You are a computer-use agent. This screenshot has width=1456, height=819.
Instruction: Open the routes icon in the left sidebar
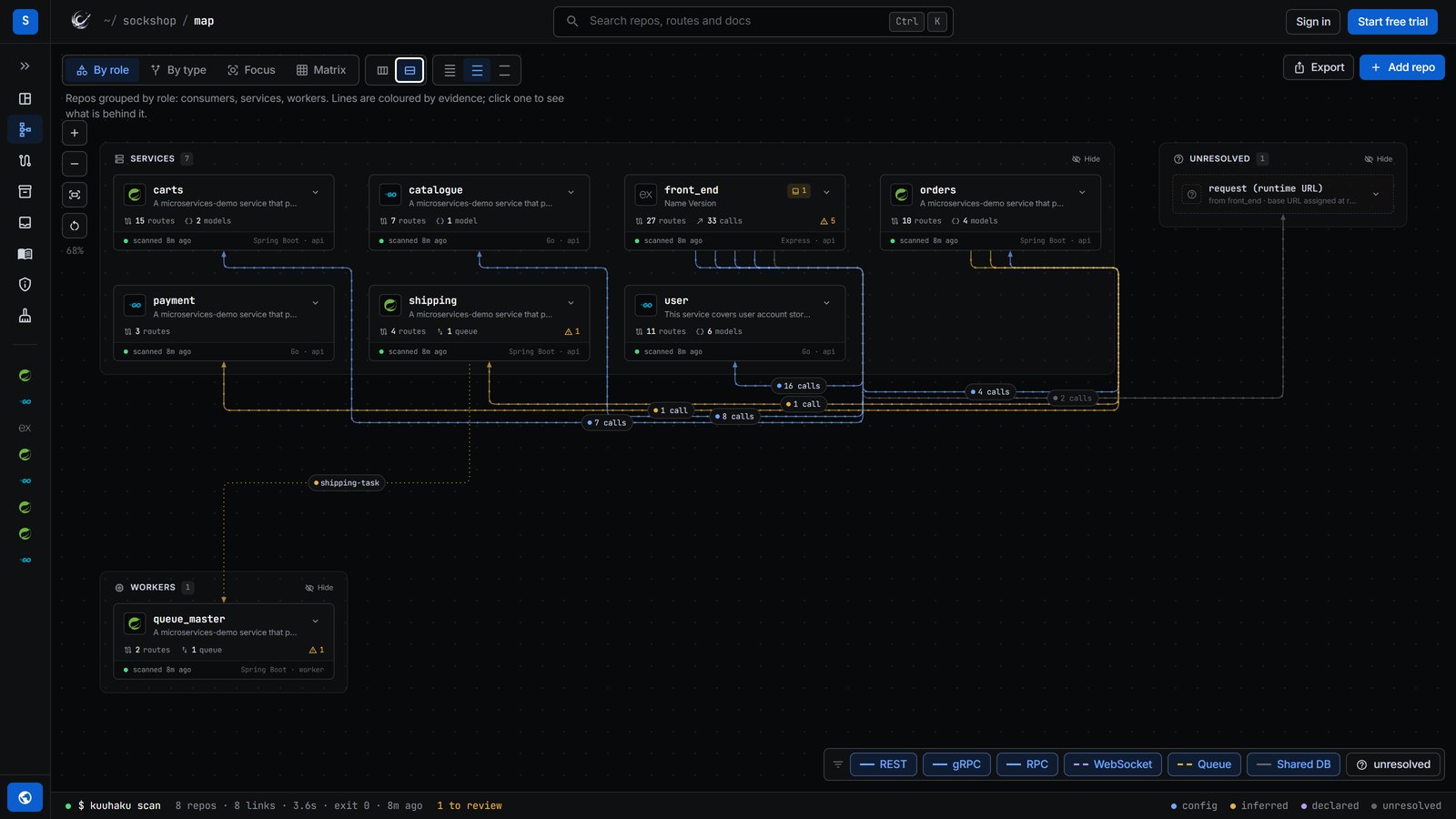pyautogui.click(x=25, y=160)
